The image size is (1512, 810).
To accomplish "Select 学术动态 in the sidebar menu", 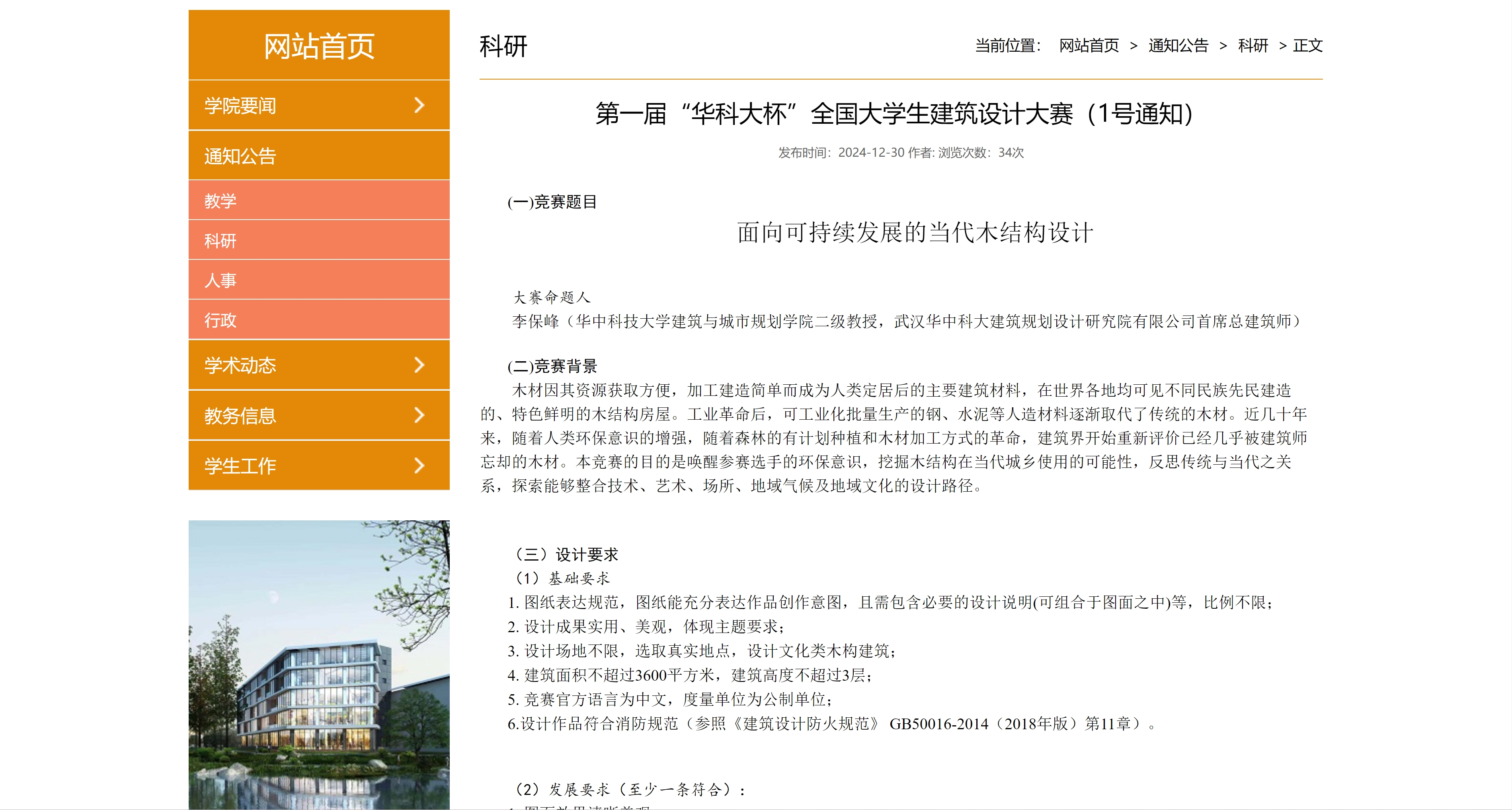I will [240, 365].
